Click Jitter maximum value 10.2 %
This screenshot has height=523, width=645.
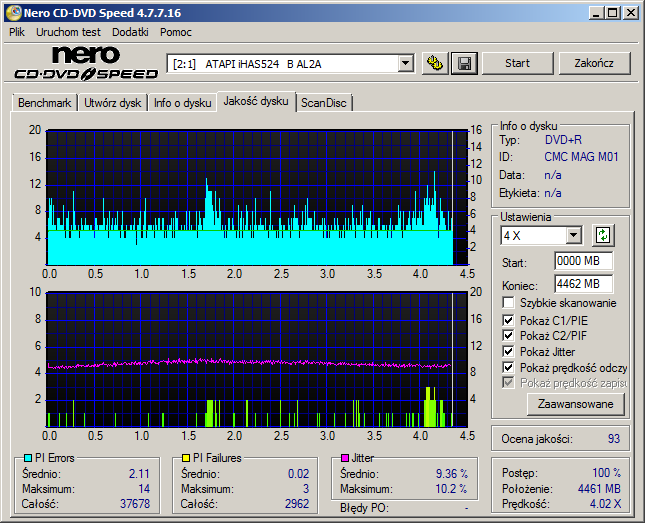coord(451,489)
